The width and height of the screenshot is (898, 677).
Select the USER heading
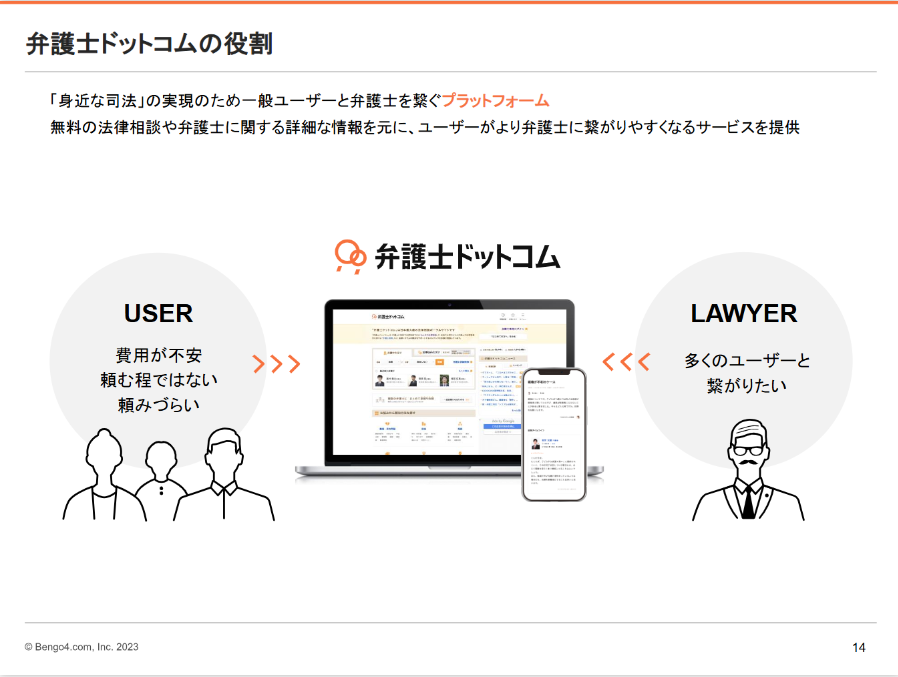pos(159,313)
